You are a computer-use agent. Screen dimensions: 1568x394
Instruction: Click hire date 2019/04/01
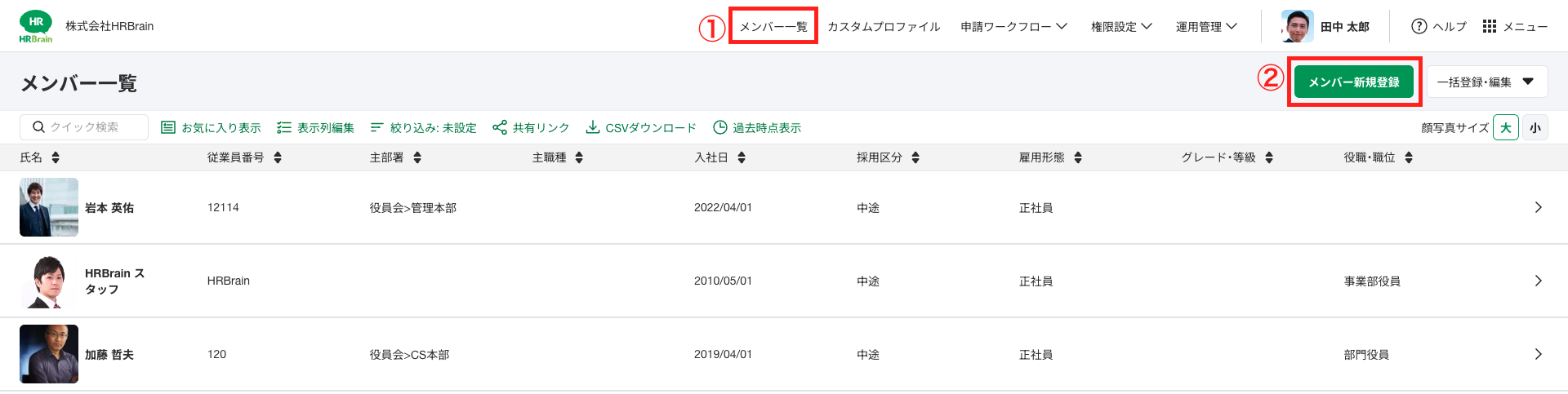723,354
